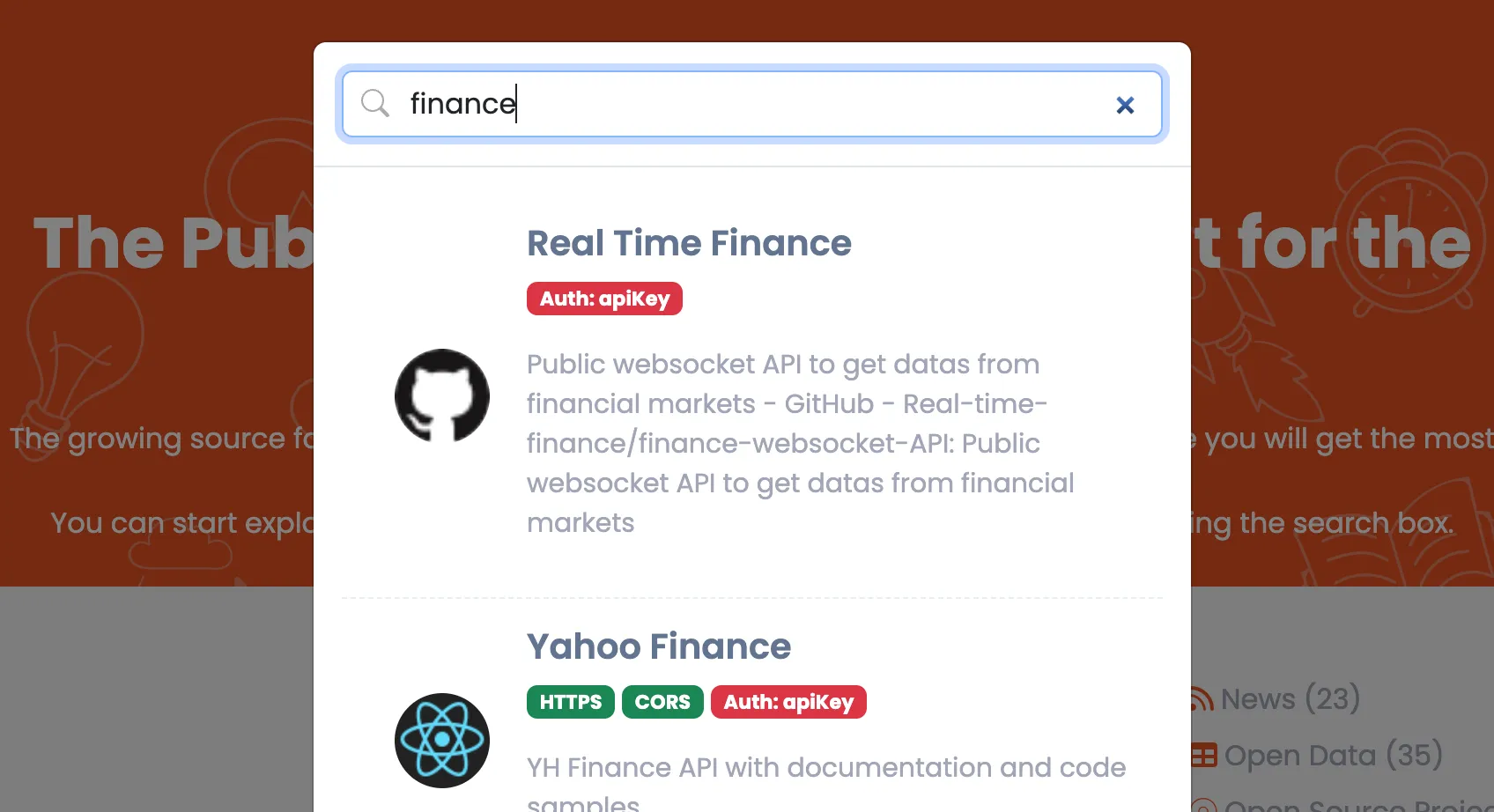The image size is (1494, 812).
Task: Focus the finance search input field
Action: pos(705,104)
